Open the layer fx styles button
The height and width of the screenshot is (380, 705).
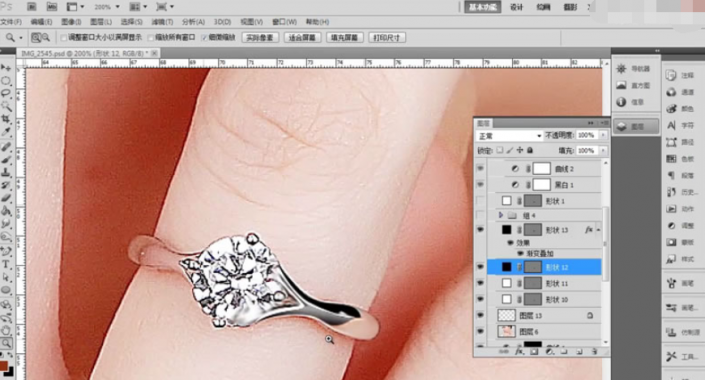[519, 351]
